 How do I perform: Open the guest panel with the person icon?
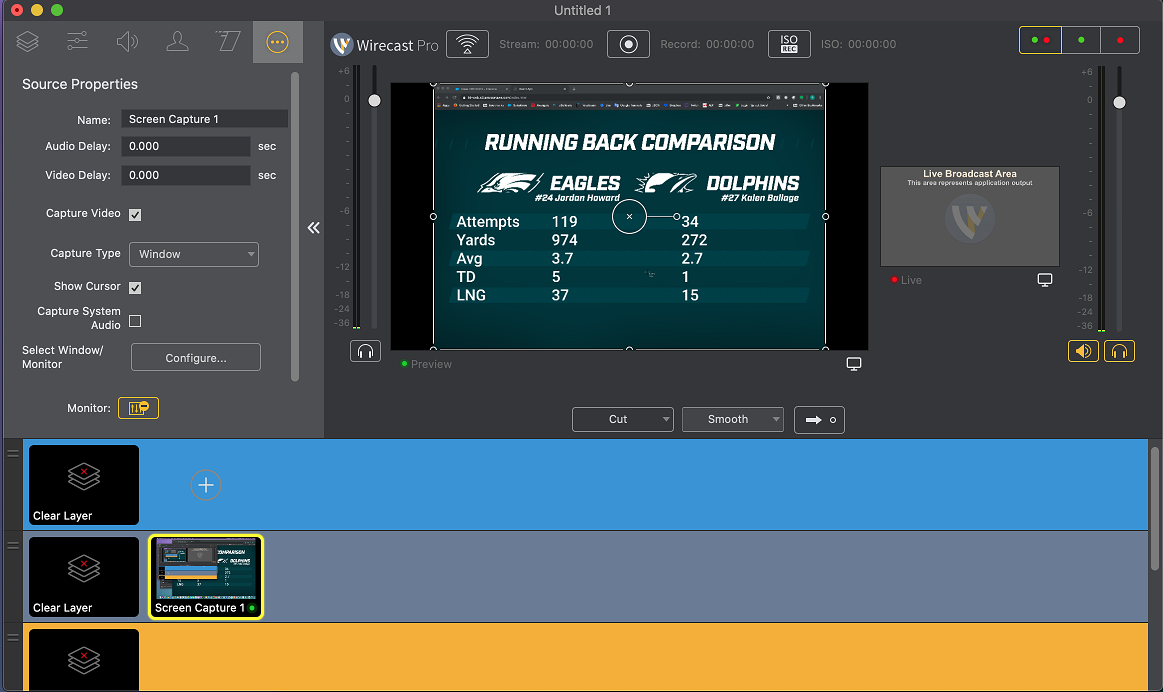point(177,42)
